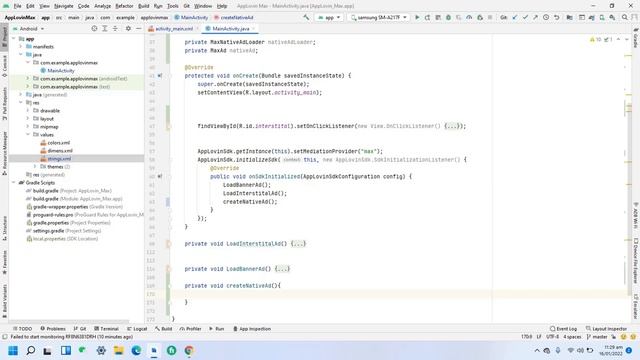Click the Git Commit checkmark icon
Viewport: 640px width, 360px height.
525,18
